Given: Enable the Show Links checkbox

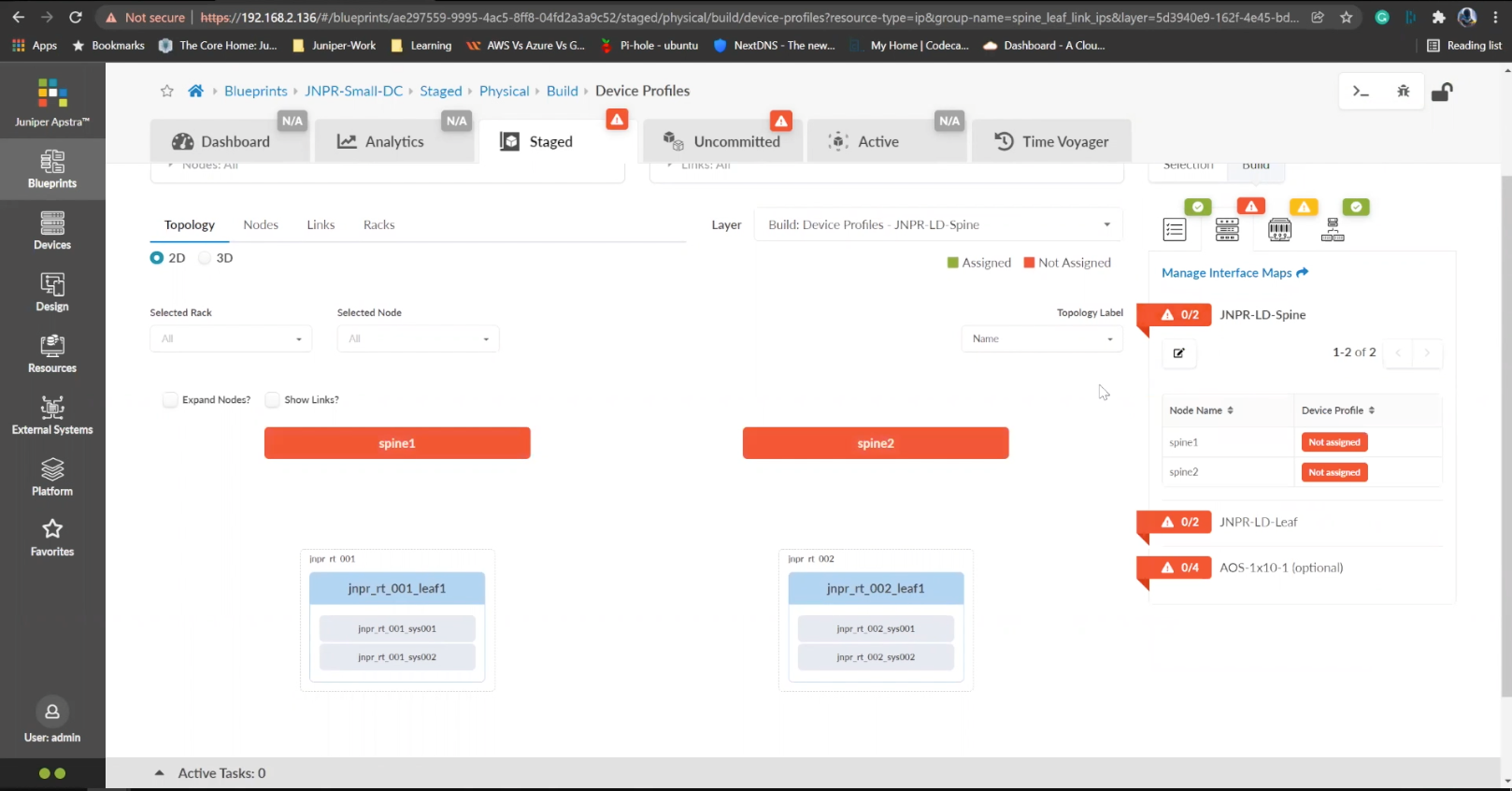Looking at the screenshot, I should (x=272, y=399).
